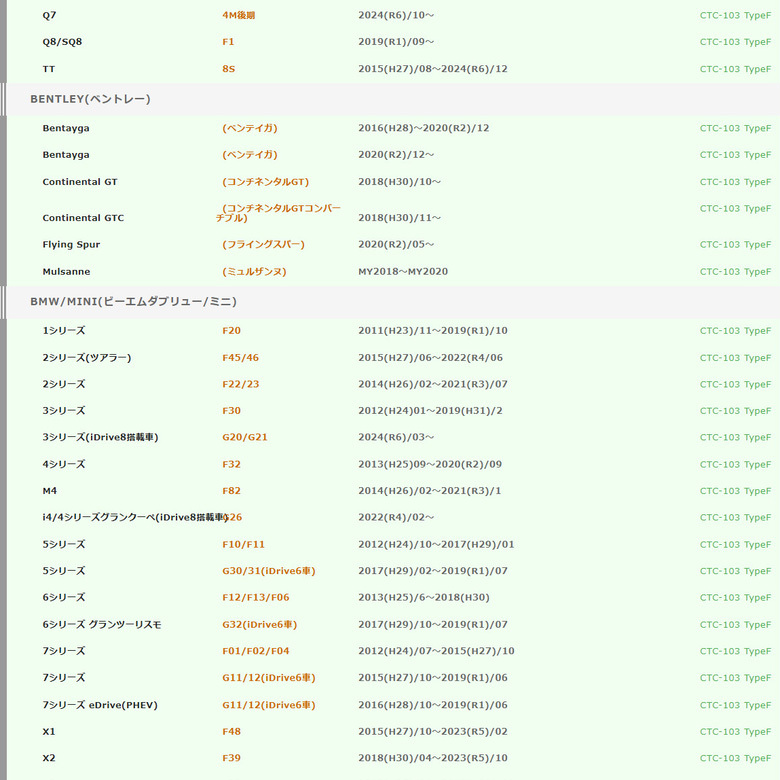Open the CTC-103 TypeF link for Q7
The image size is (780, 780).
click(735, 15)
